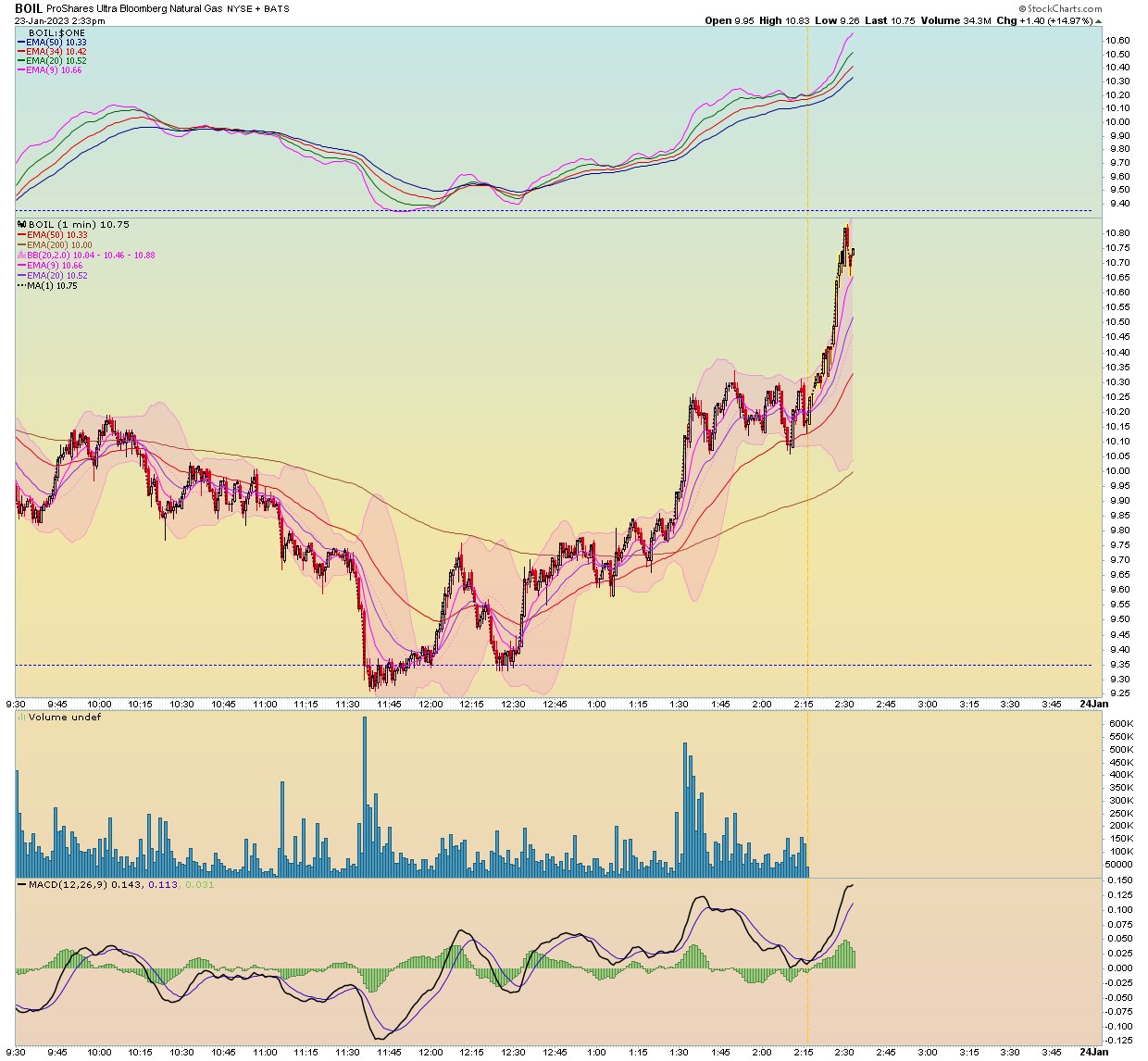The width and height of the screenshot is (1148, 1061).
Task: Click the dotted MA(1) legend marker
Action: (x=21, y=286)
